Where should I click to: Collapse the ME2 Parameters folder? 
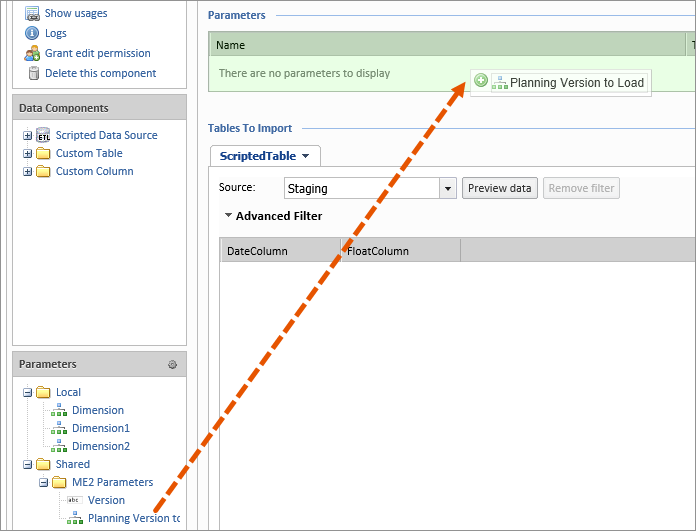44,483
